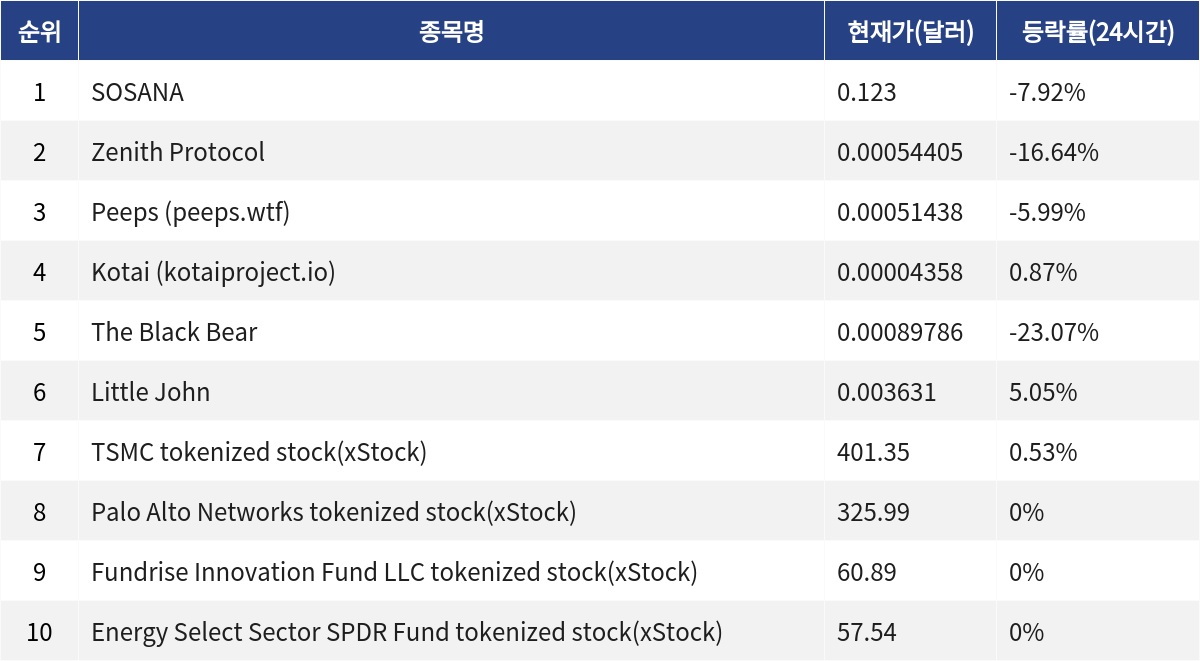
Task: Click the price 0.00089786
Action: click(x=900, y=333)
